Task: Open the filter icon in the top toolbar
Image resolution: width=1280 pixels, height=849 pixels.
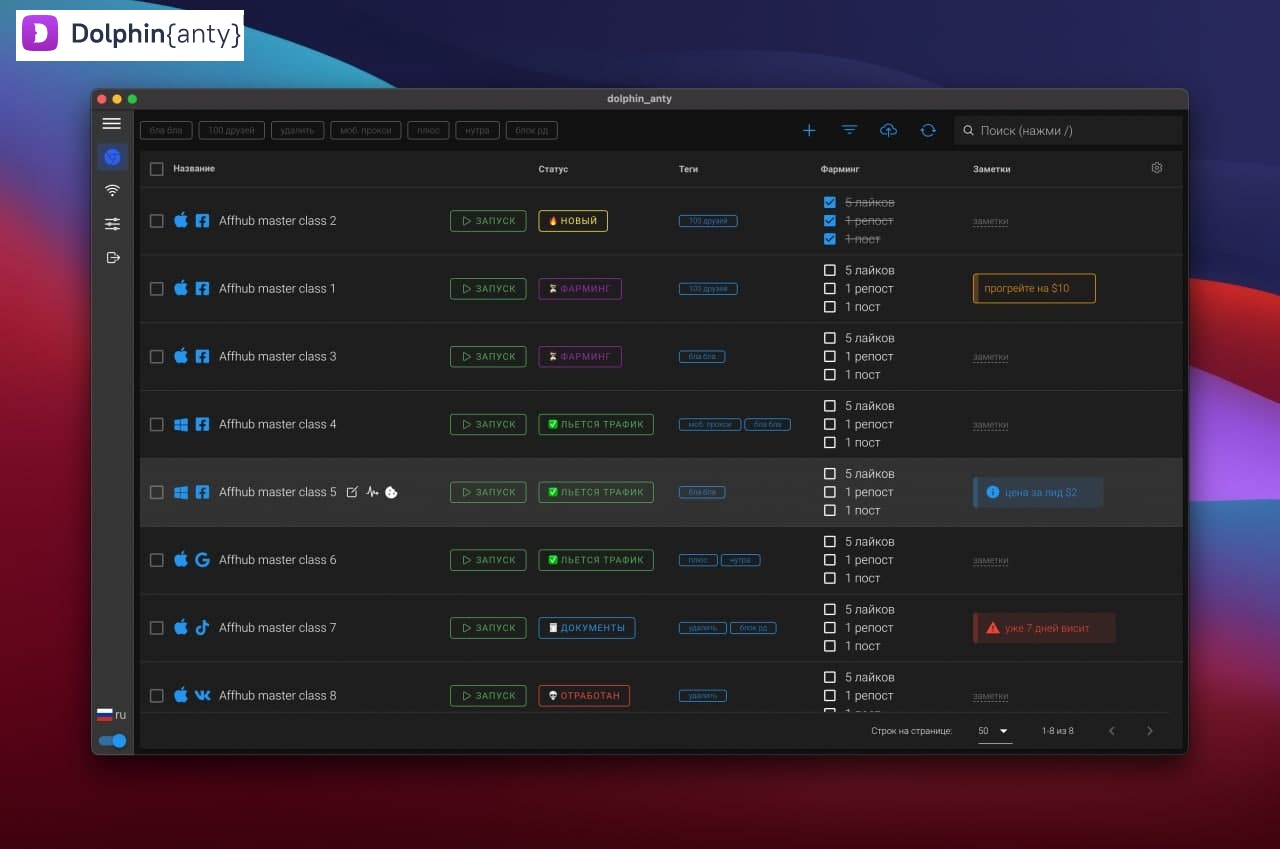Action: tap(849, 130)
